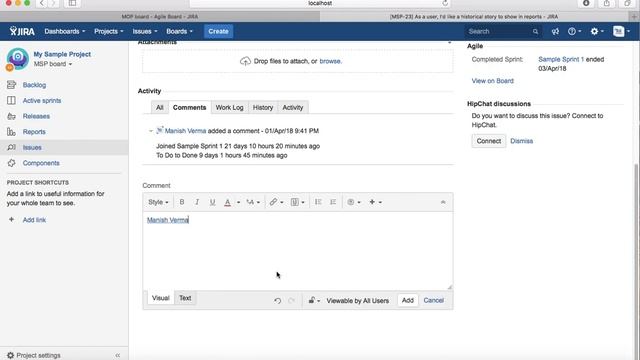Expand the MSP board dropdown
The height and width of the screenshot is (360, 640).
pos(53,64)
